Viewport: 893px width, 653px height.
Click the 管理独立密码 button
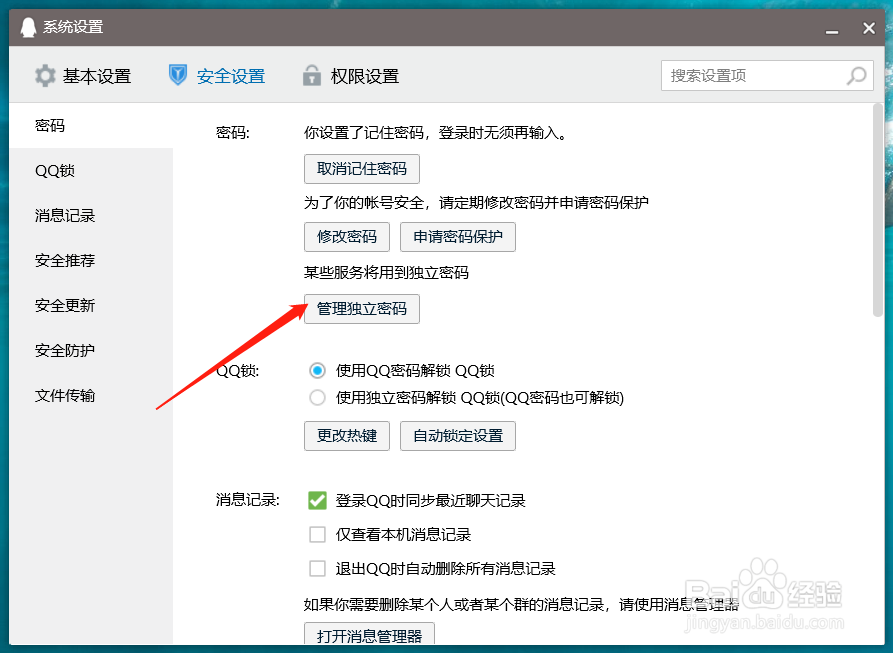click(x=362, y=309)
